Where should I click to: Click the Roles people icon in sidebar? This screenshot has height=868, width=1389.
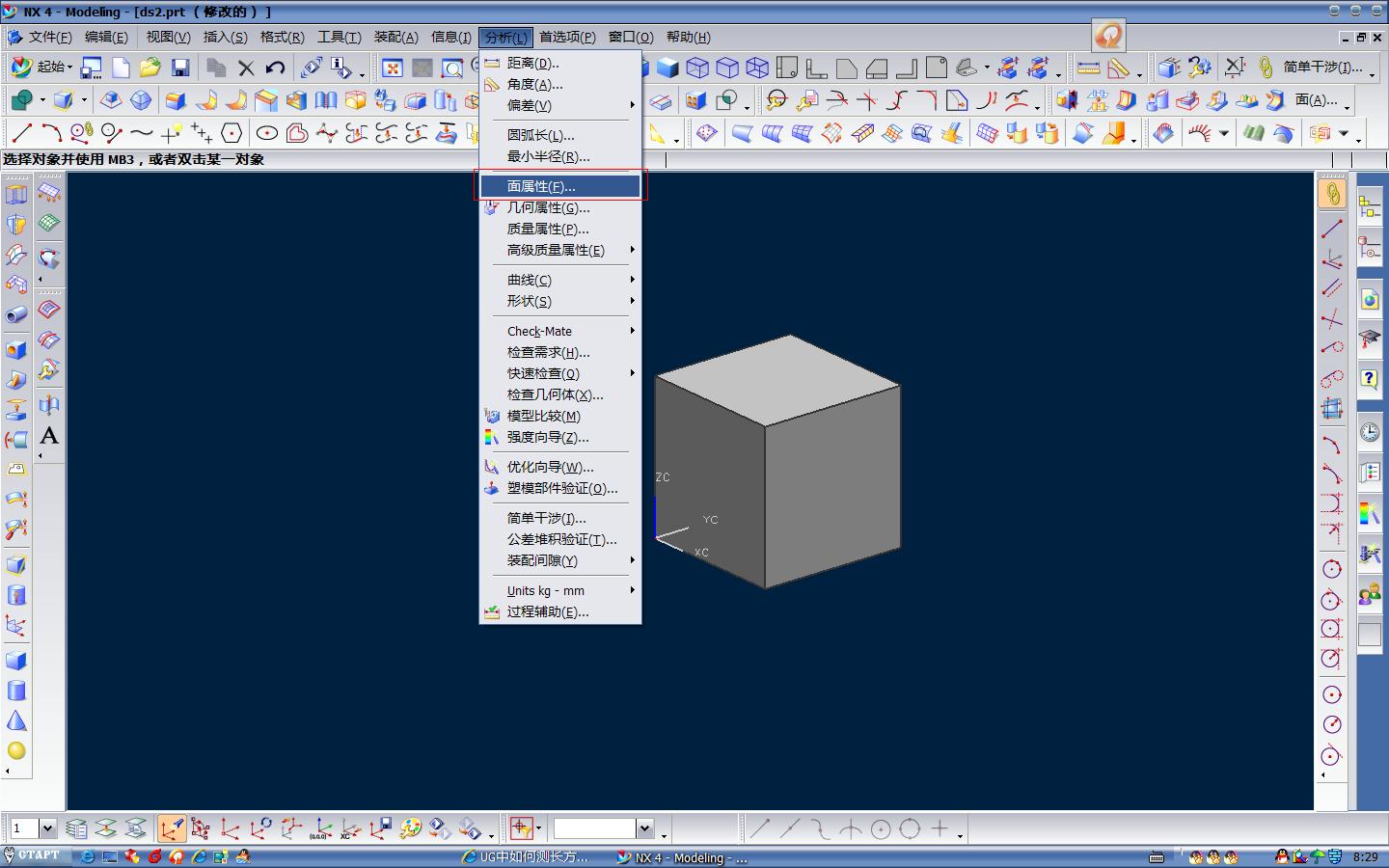pyautogui.click(x=1370, y=593)
